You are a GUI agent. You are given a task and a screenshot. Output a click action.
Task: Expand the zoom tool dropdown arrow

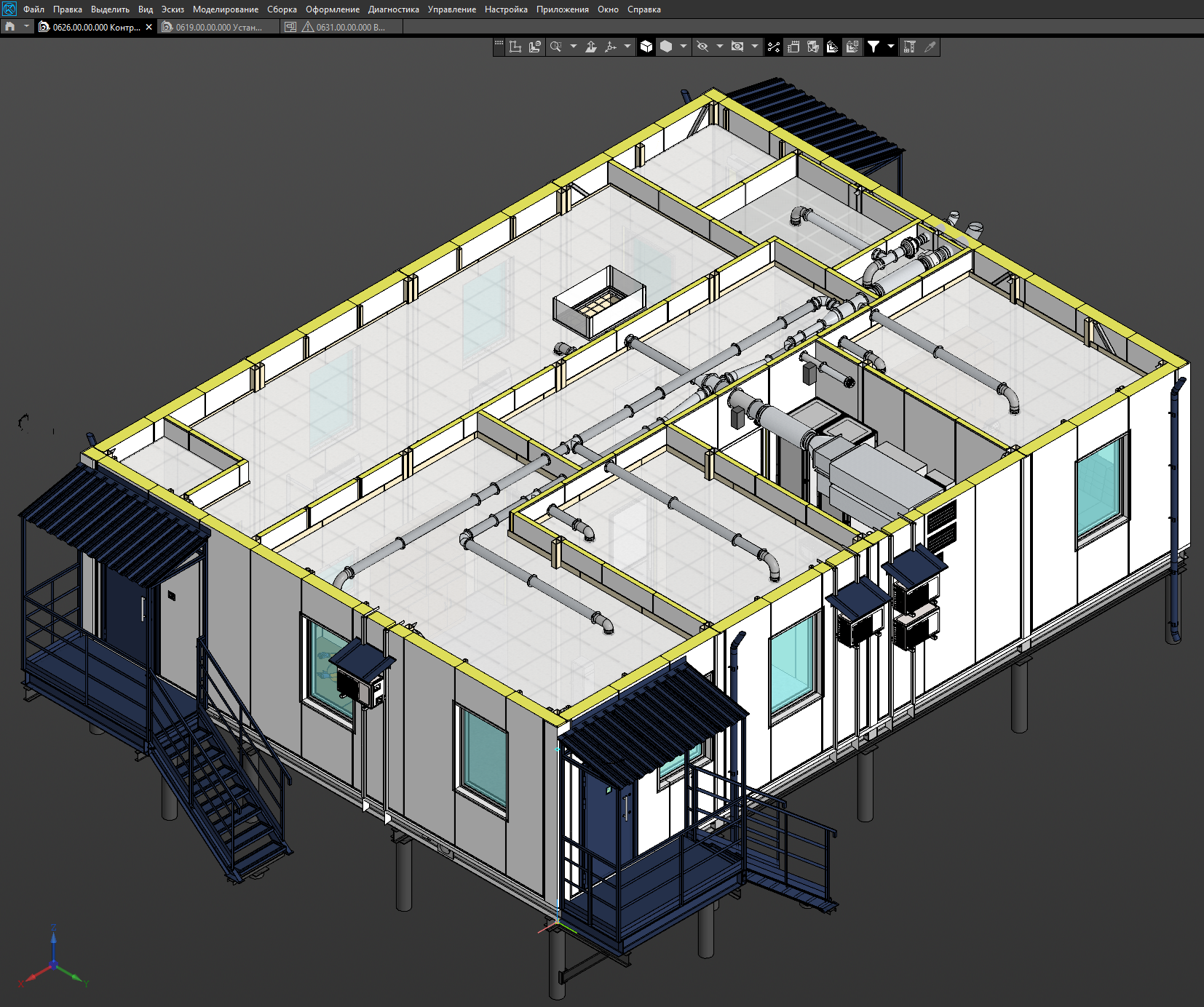(574, 47)
